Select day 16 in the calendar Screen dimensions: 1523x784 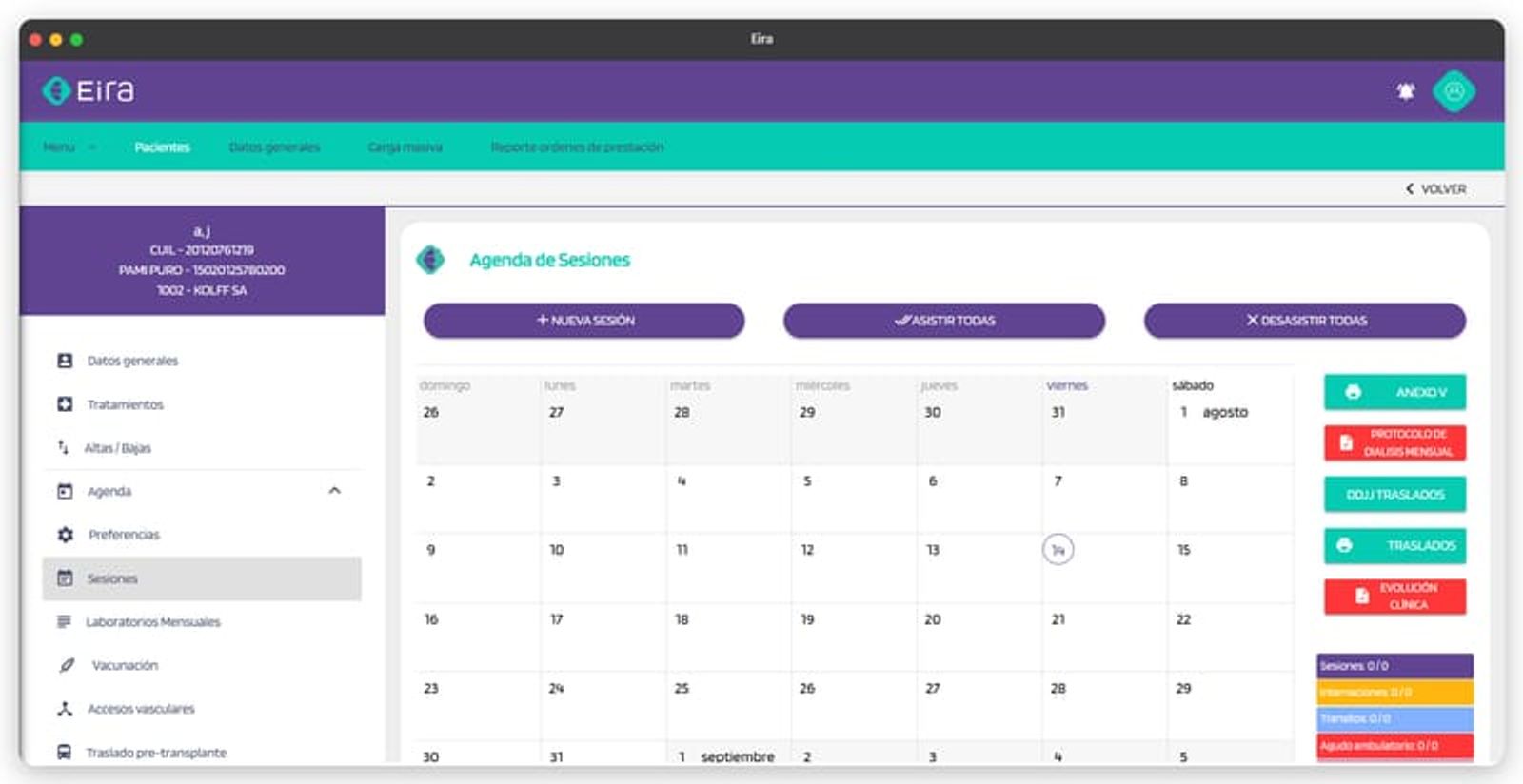point(431,619)
